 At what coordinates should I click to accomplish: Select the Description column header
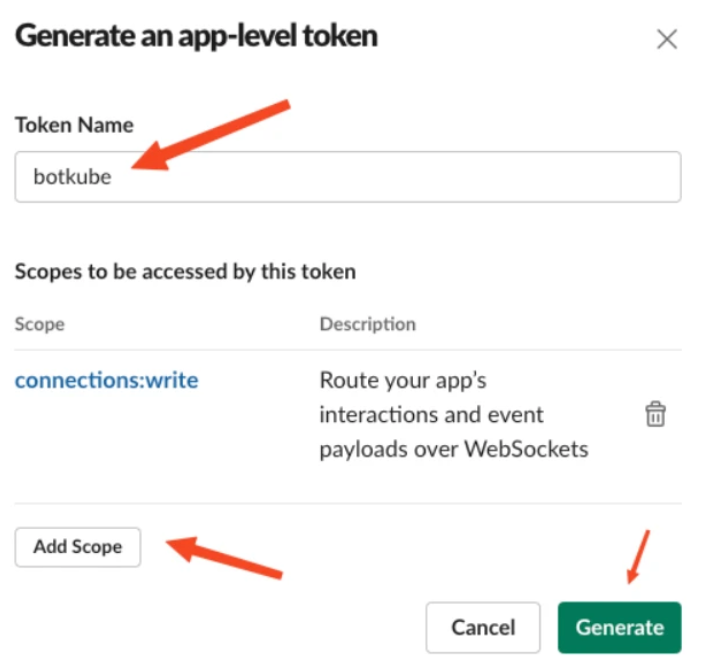point(367,324)
